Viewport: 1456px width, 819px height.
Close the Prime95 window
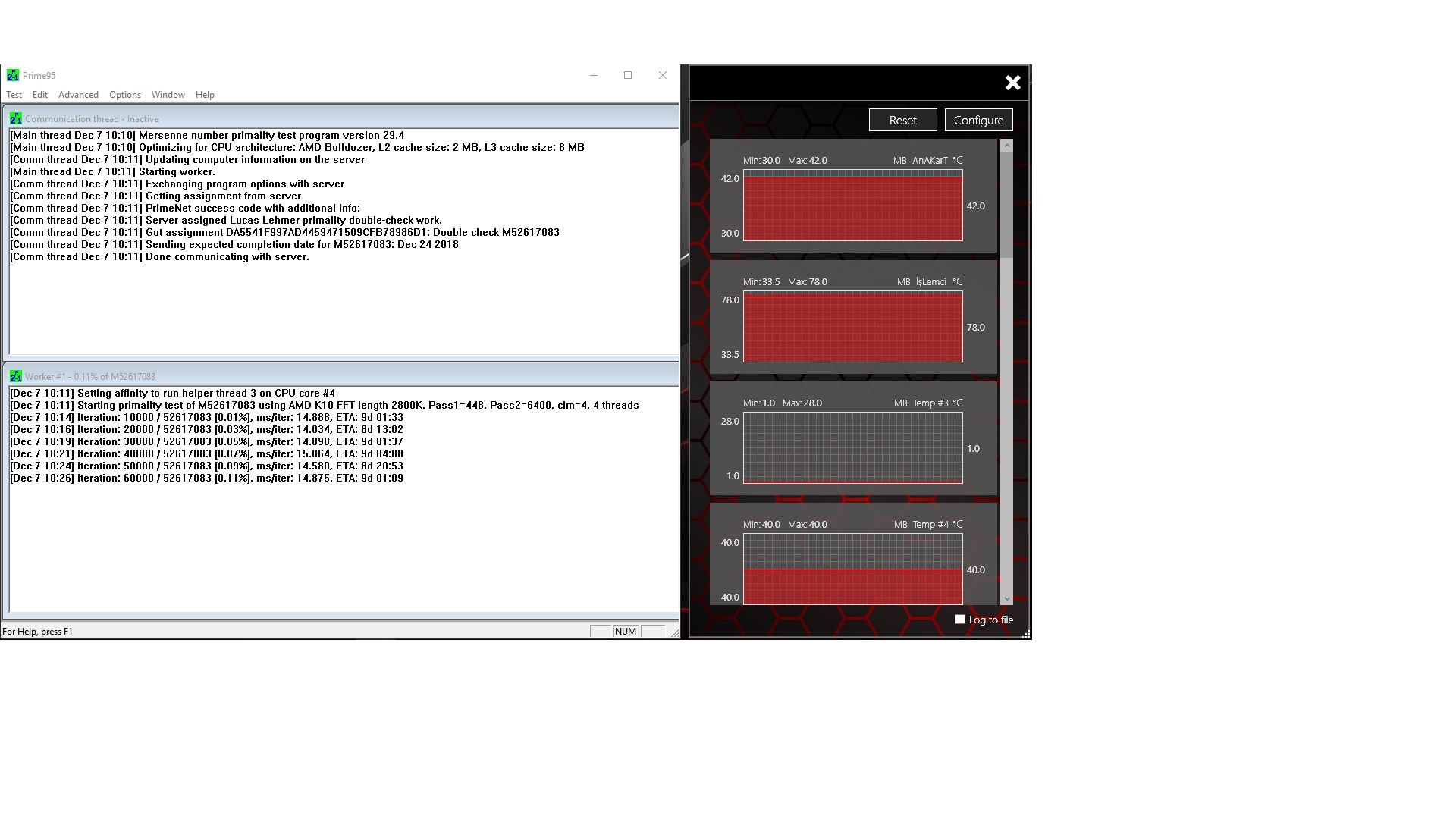(663, 75)
